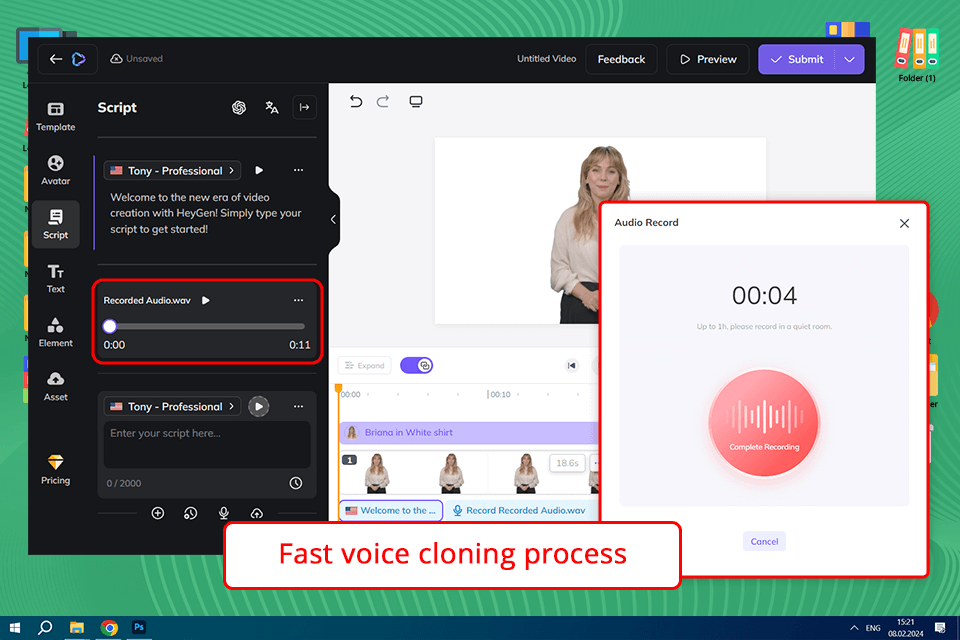This screenshot has width=960, height=640.
Task: Select the Welcome to the... audio clip
Action: coord(391,510)
